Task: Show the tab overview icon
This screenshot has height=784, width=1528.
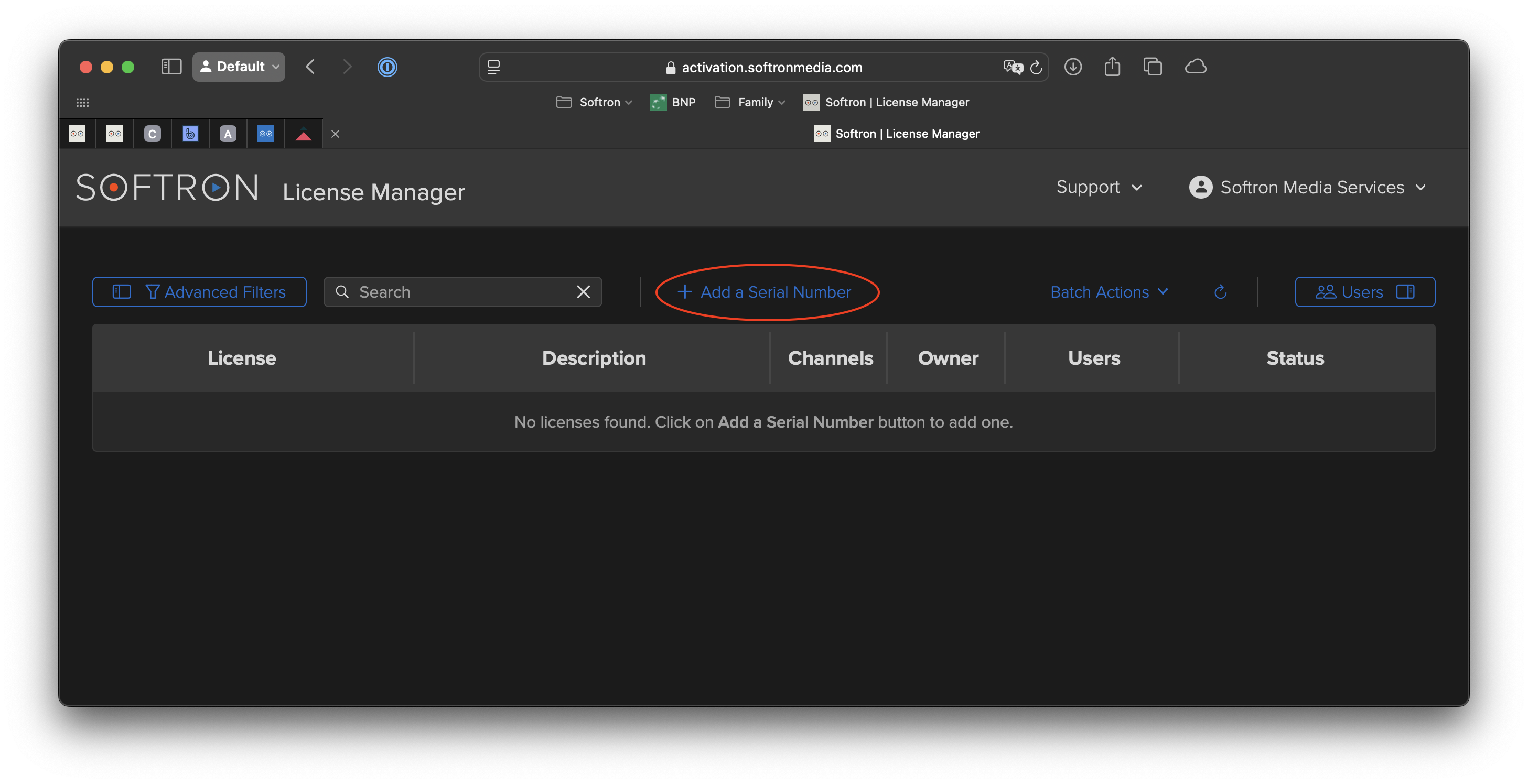Action: pyautogui.click(x=1153, y=67)
